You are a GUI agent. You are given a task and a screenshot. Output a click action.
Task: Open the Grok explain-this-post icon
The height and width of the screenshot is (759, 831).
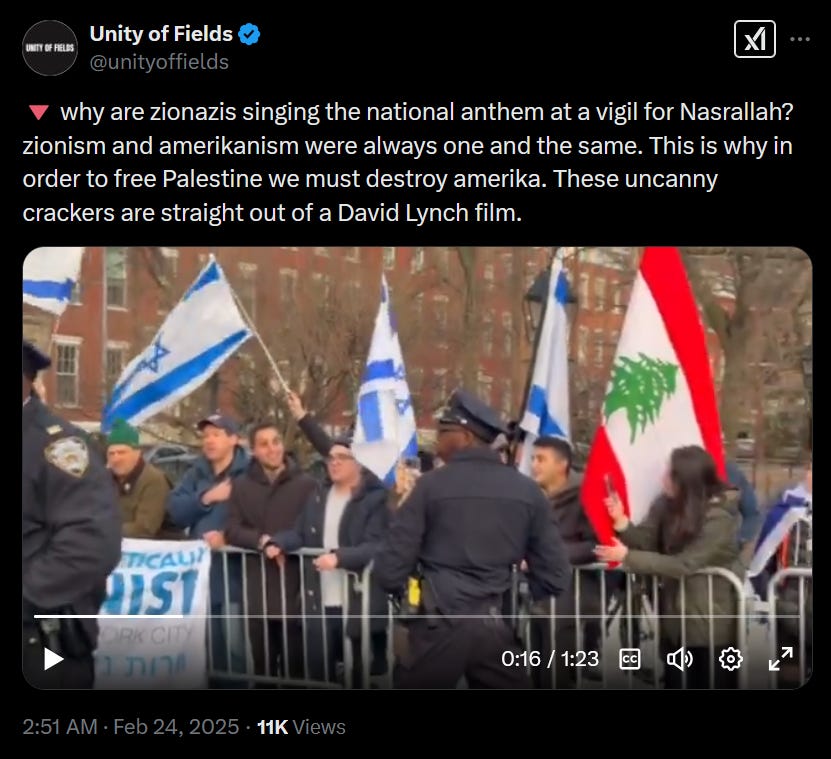click(755, 39)
